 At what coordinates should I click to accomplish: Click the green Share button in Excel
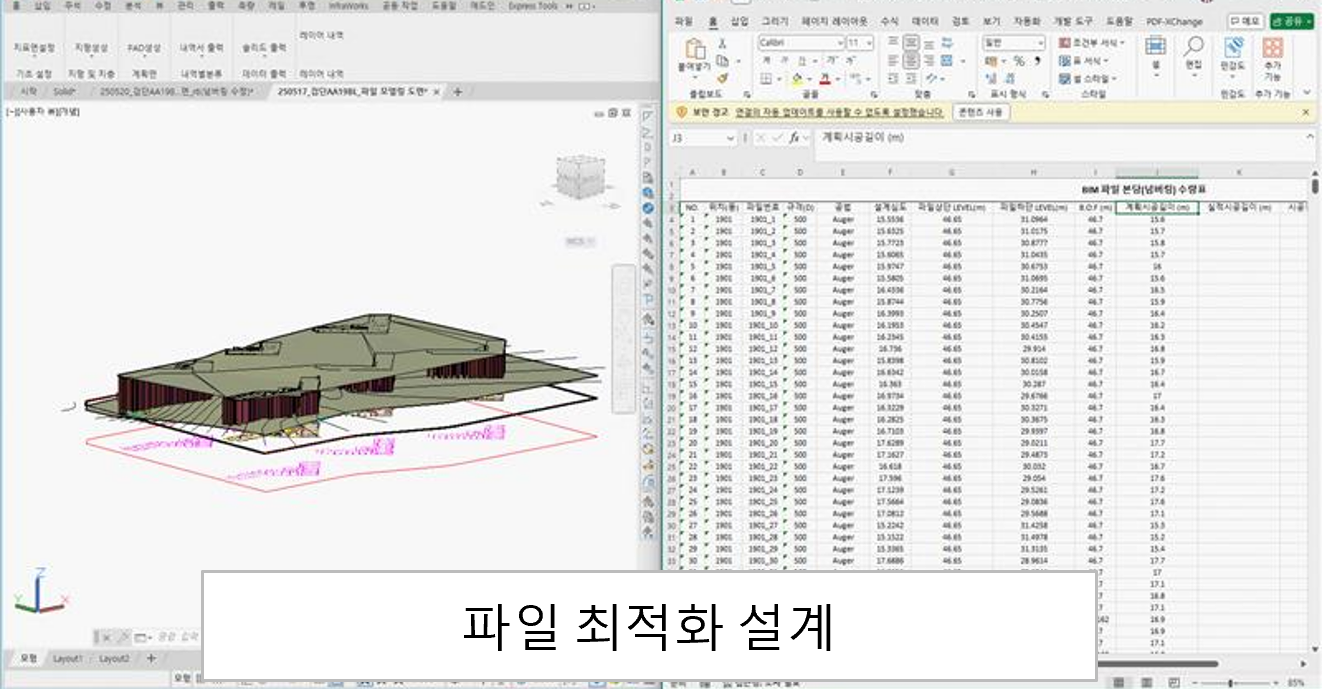[x=1292, y=21]
